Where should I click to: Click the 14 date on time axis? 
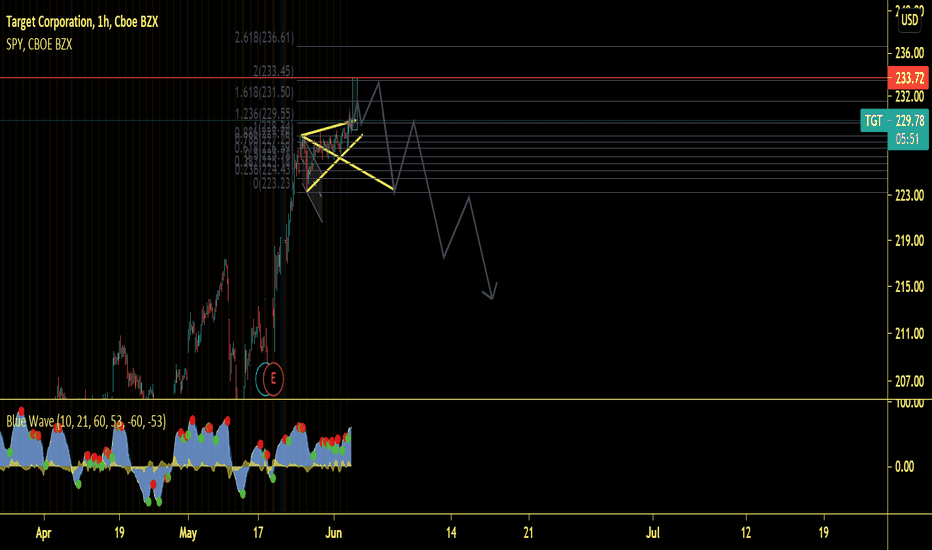click(x=451, y=533)
